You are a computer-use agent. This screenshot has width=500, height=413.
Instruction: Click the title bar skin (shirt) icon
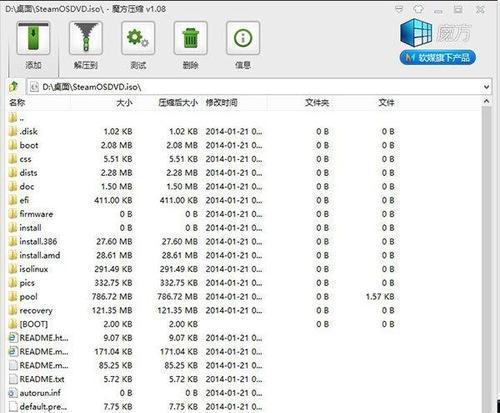tap(419, 9)
